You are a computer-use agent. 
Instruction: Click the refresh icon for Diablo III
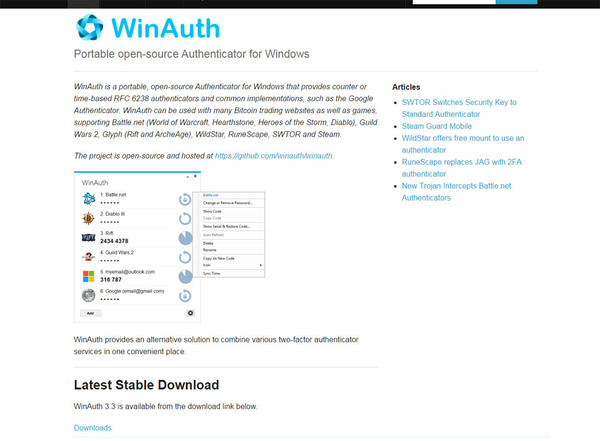click(185, 219)
